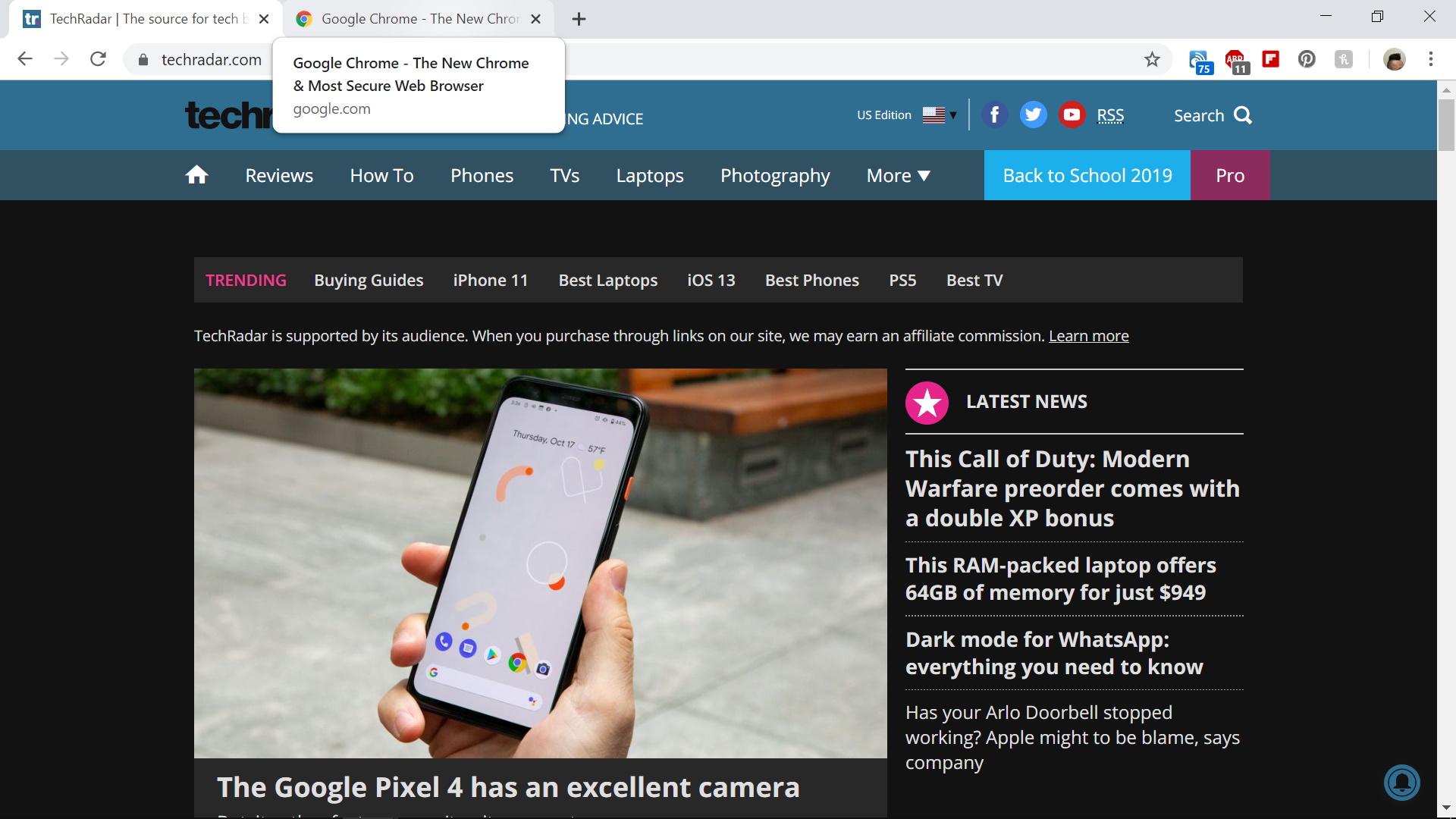Minimize the Chrome window
The width and height of the screenshot is (1456, 819).
[x=1326, y=17]
